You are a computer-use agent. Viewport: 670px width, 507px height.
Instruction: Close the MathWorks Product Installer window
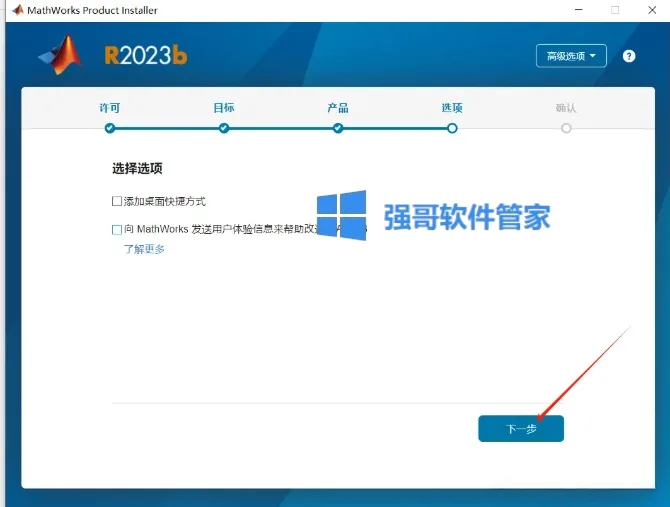point(652,10)
